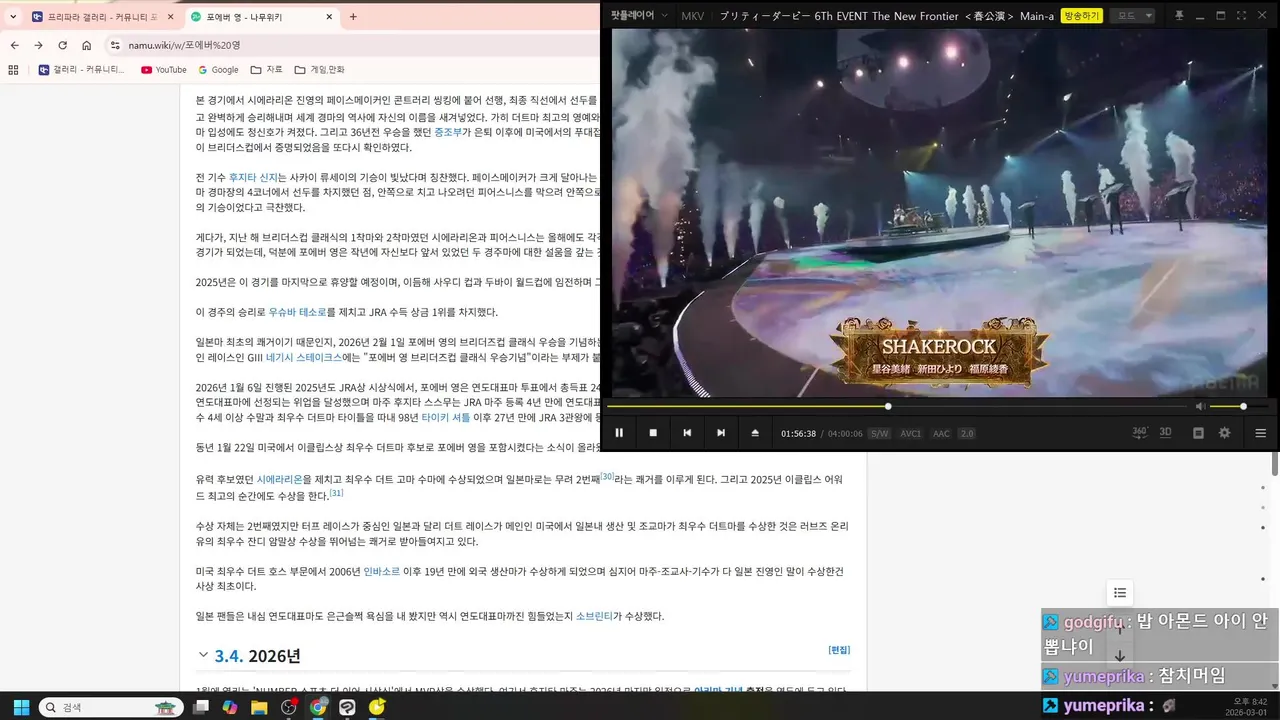
Task: Go to the browser home page
Action: point(87,45)
